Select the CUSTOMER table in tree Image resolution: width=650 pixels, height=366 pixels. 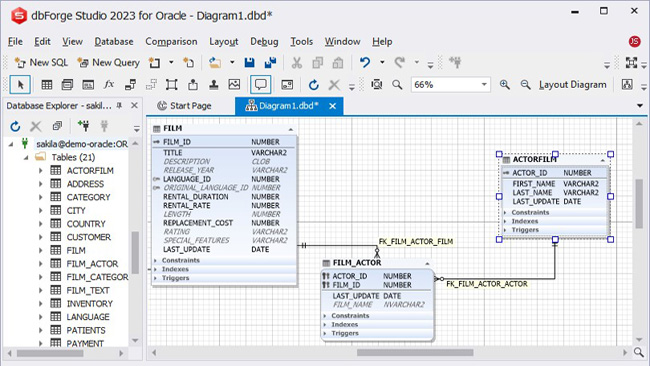click(89, 237)
